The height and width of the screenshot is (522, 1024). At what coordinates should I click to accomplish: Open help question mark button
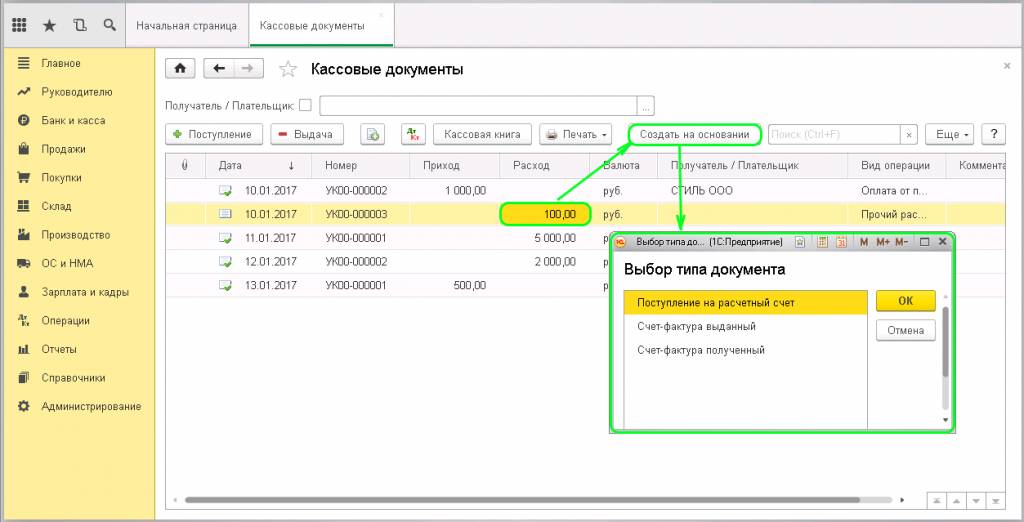(x=993, y=135)
